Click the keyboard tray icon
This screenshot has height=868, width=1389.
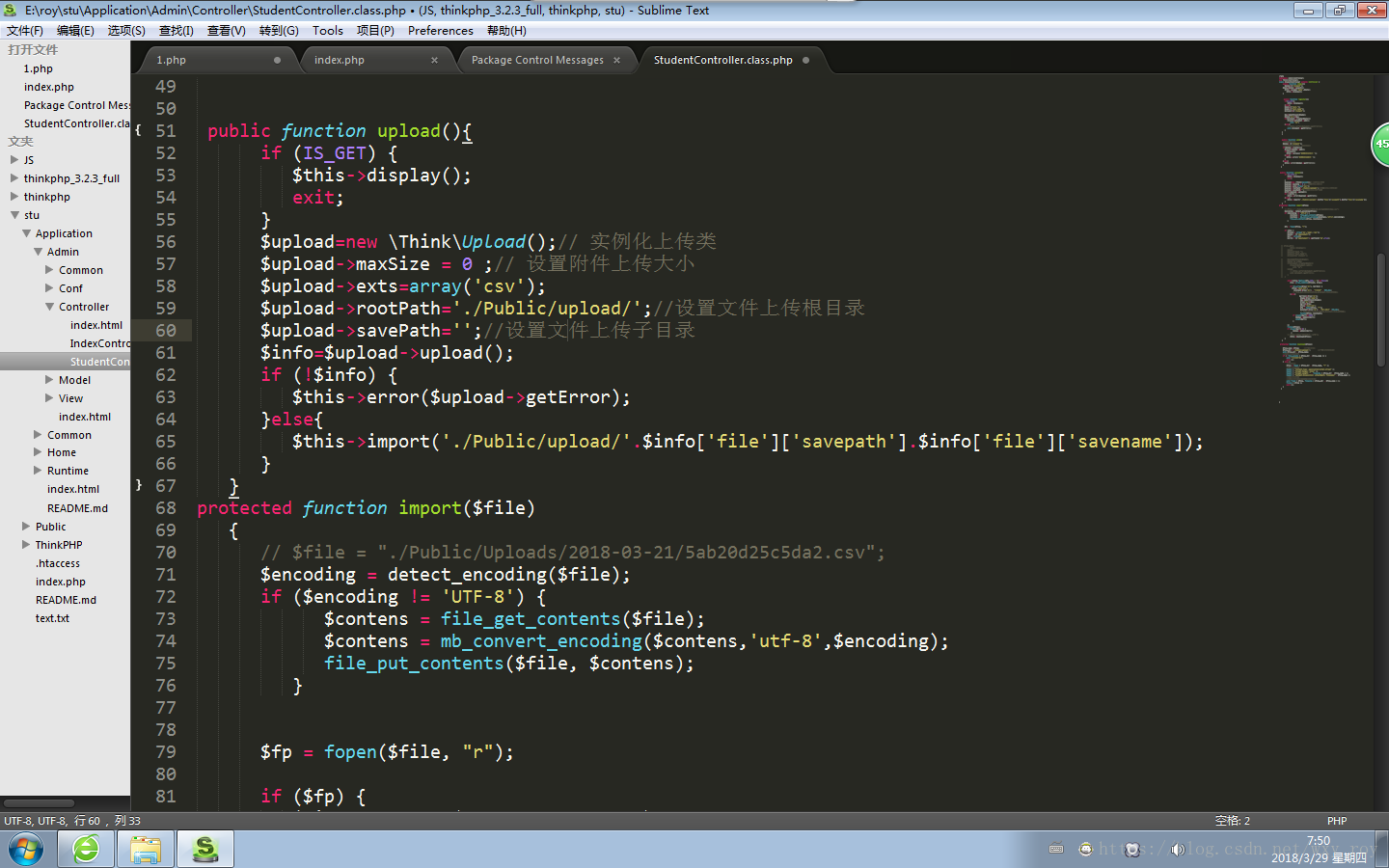coord(1056,850)
